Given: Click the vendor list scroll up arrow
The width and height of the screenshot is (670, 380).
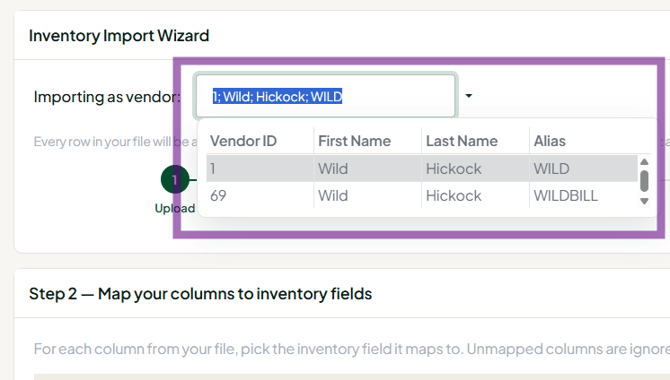Looking at the screenshot, I should (x=644, y=162).
